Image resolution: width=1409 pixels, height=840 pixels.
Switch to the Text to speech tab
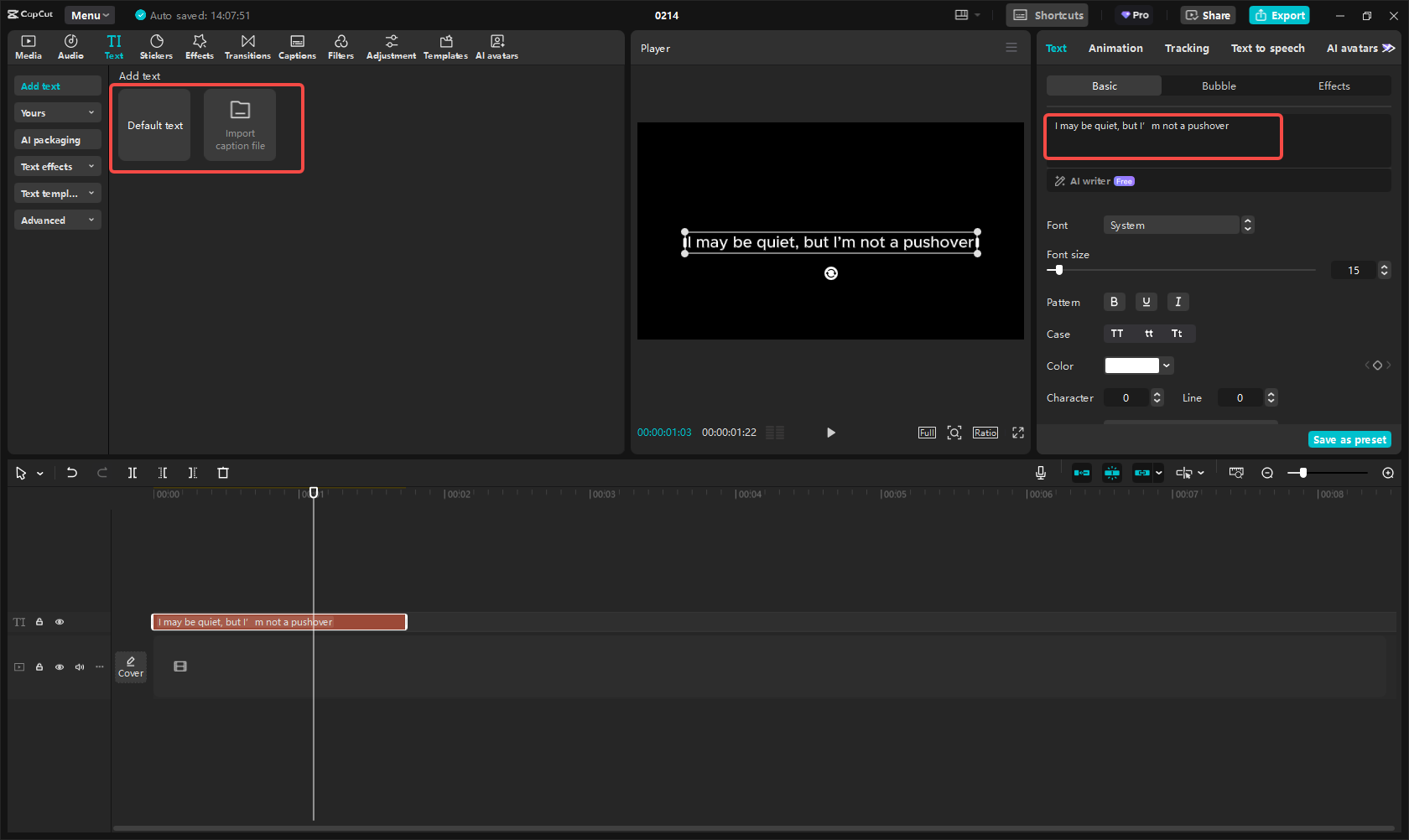(x=1267, y=48)
